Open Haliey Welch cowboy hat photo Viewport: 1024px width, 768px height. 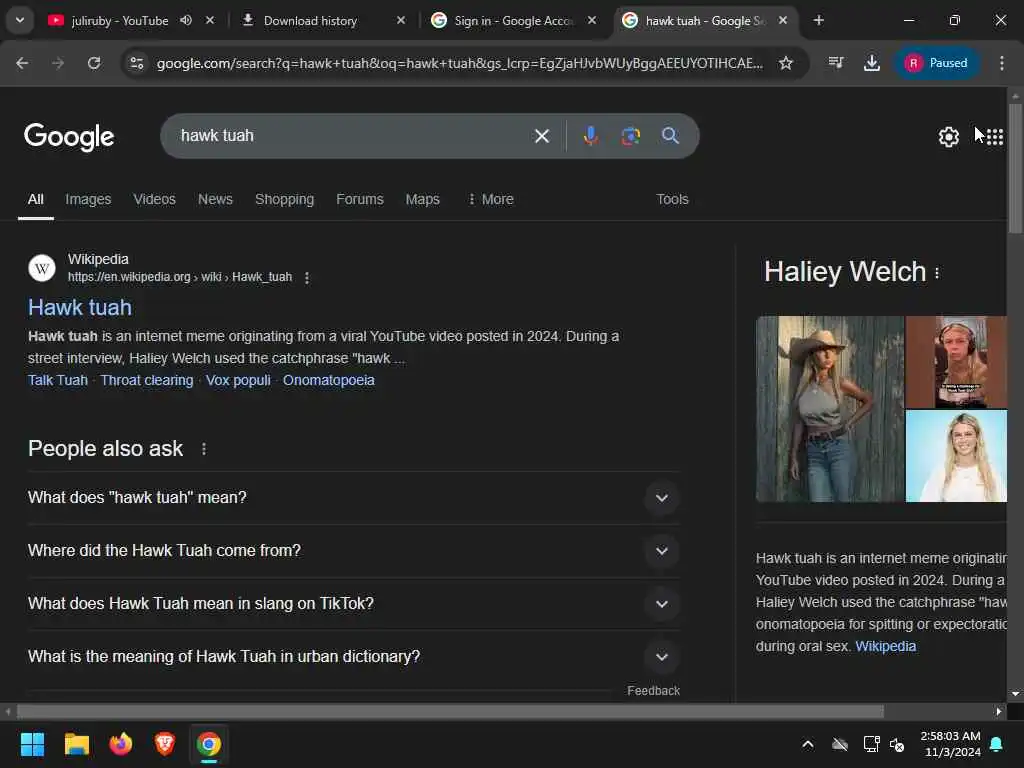(x=829, y=409)
